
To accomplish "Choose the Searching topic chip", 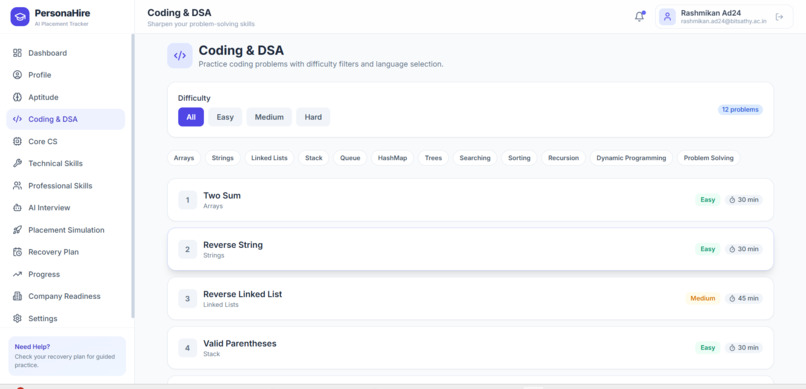I will click(x=475, y=158).
